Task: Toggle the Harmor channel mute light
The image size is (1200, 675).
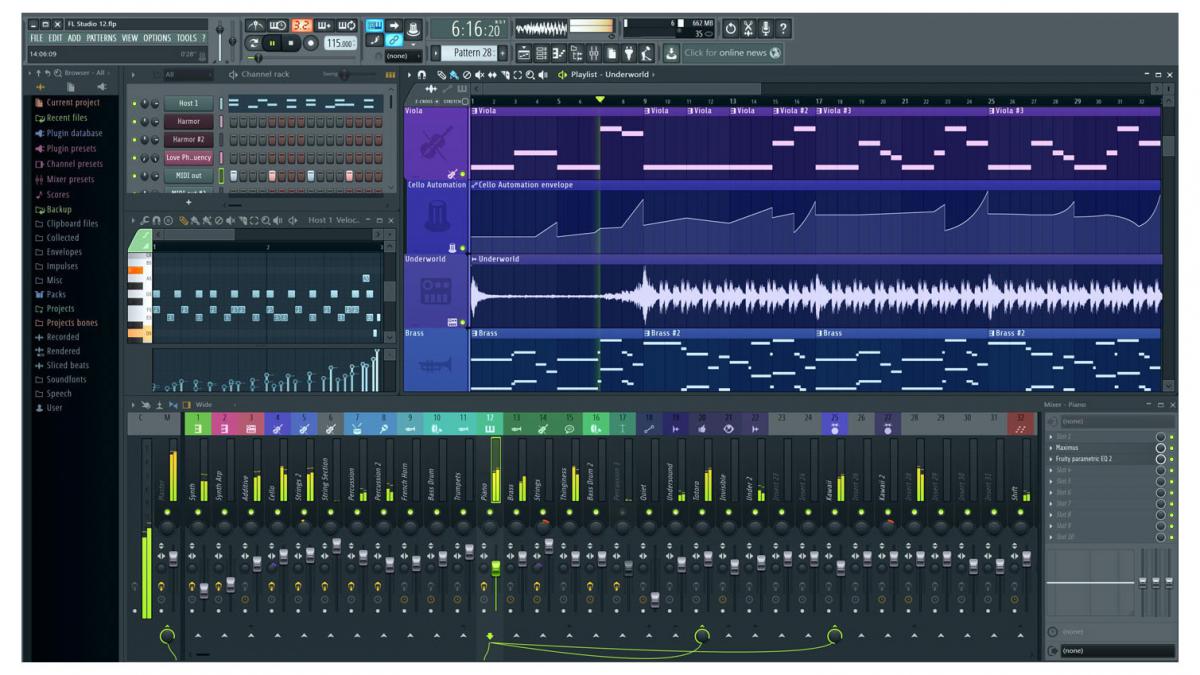Action: [134, 121]
